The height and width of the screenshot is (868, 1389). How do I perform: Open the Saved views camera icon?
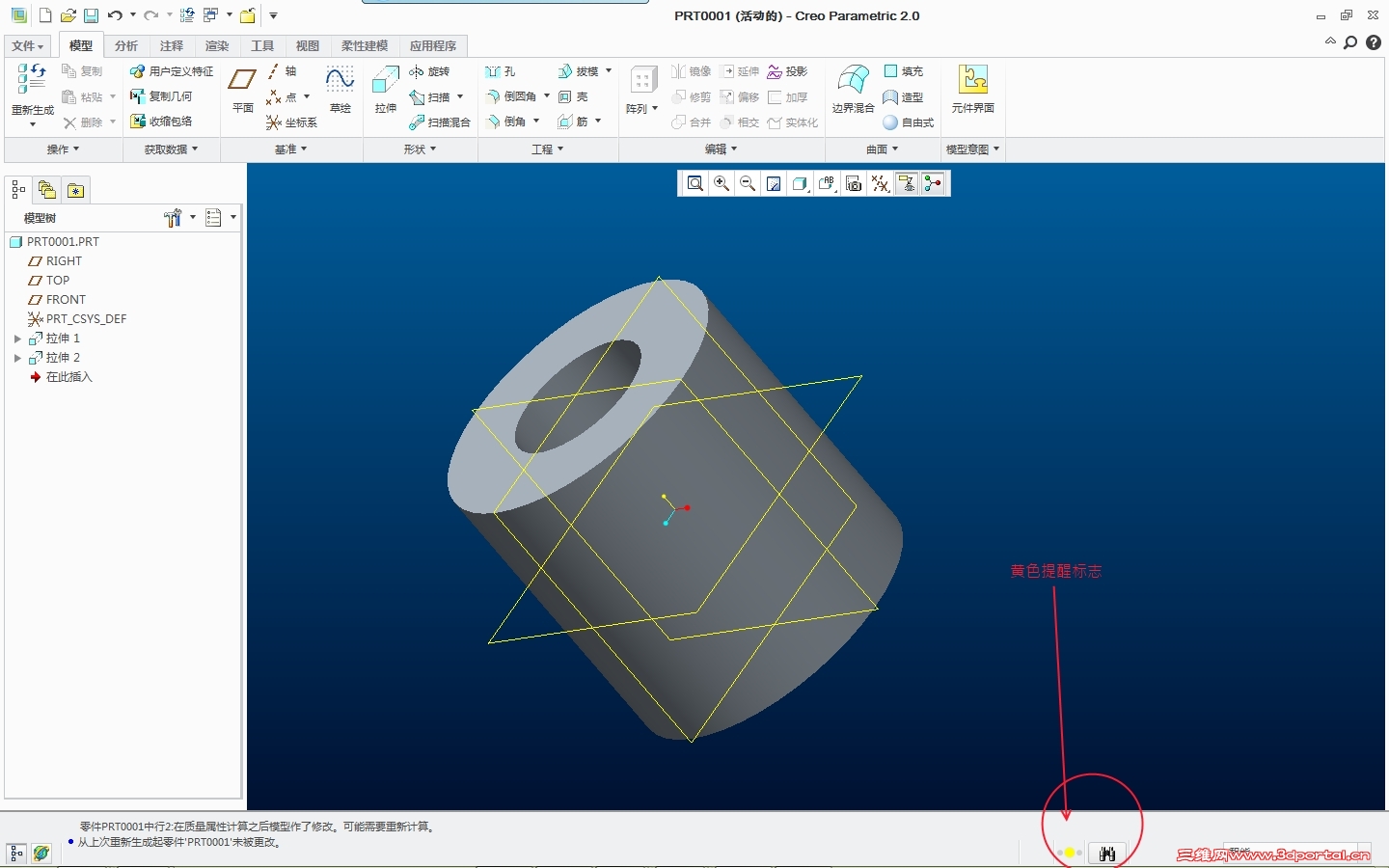[x=853, y=183]
